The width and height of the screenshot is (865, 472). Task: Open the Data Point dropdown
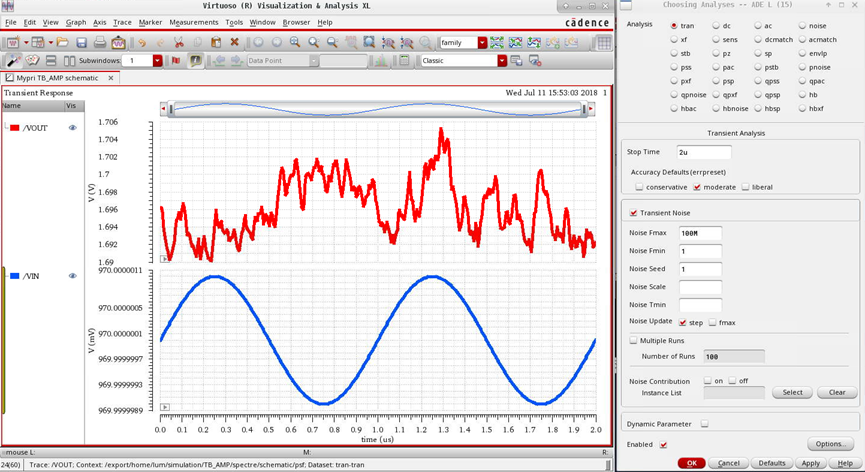tap(313, 61)
